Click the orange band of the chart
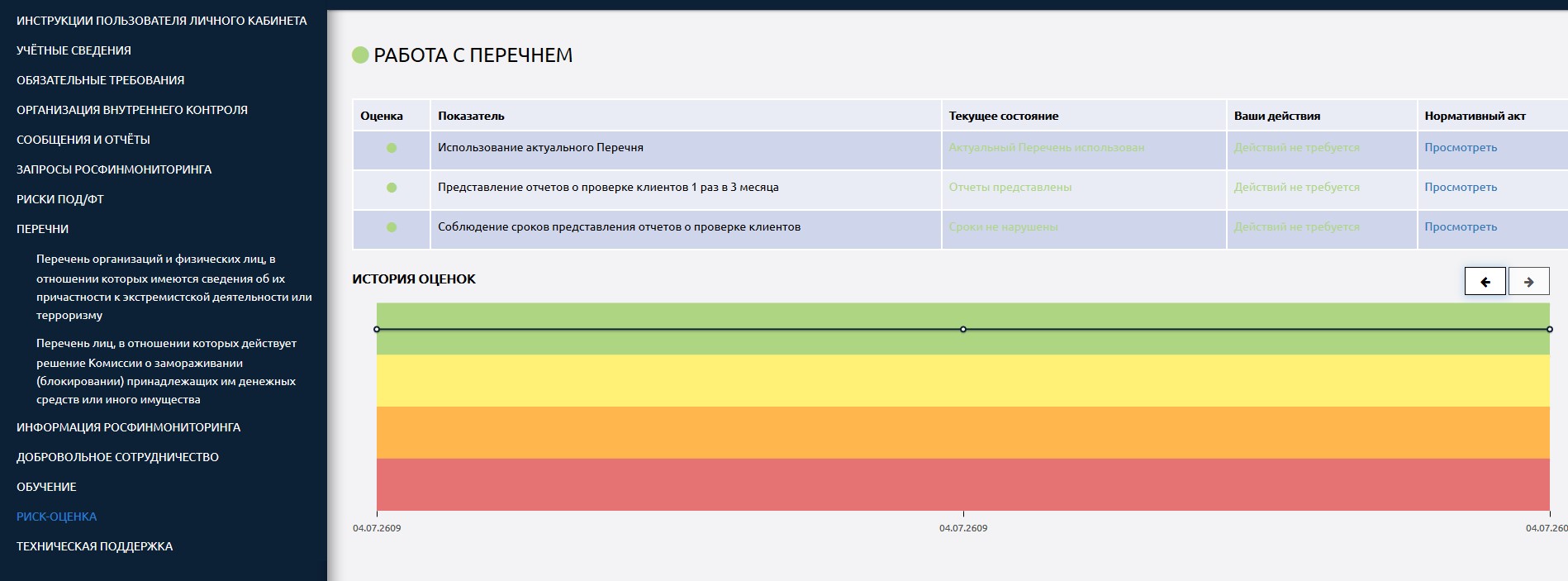 [x=963, y=432]
